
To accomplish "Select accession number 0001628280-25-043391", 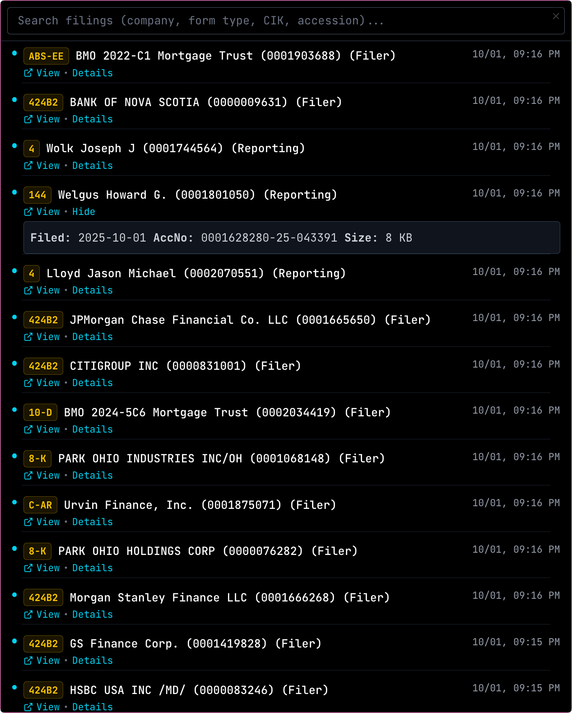I will click(x=269, y=238).
